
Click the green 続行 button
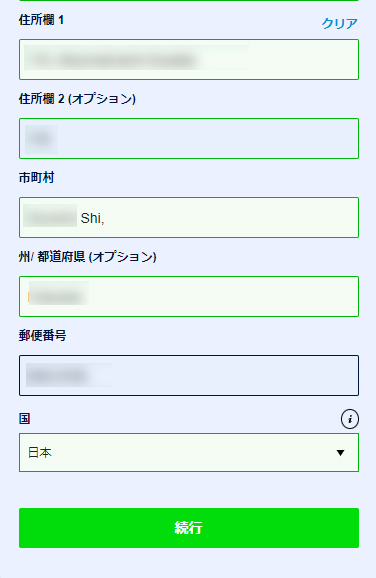click(x=189, y=528)
